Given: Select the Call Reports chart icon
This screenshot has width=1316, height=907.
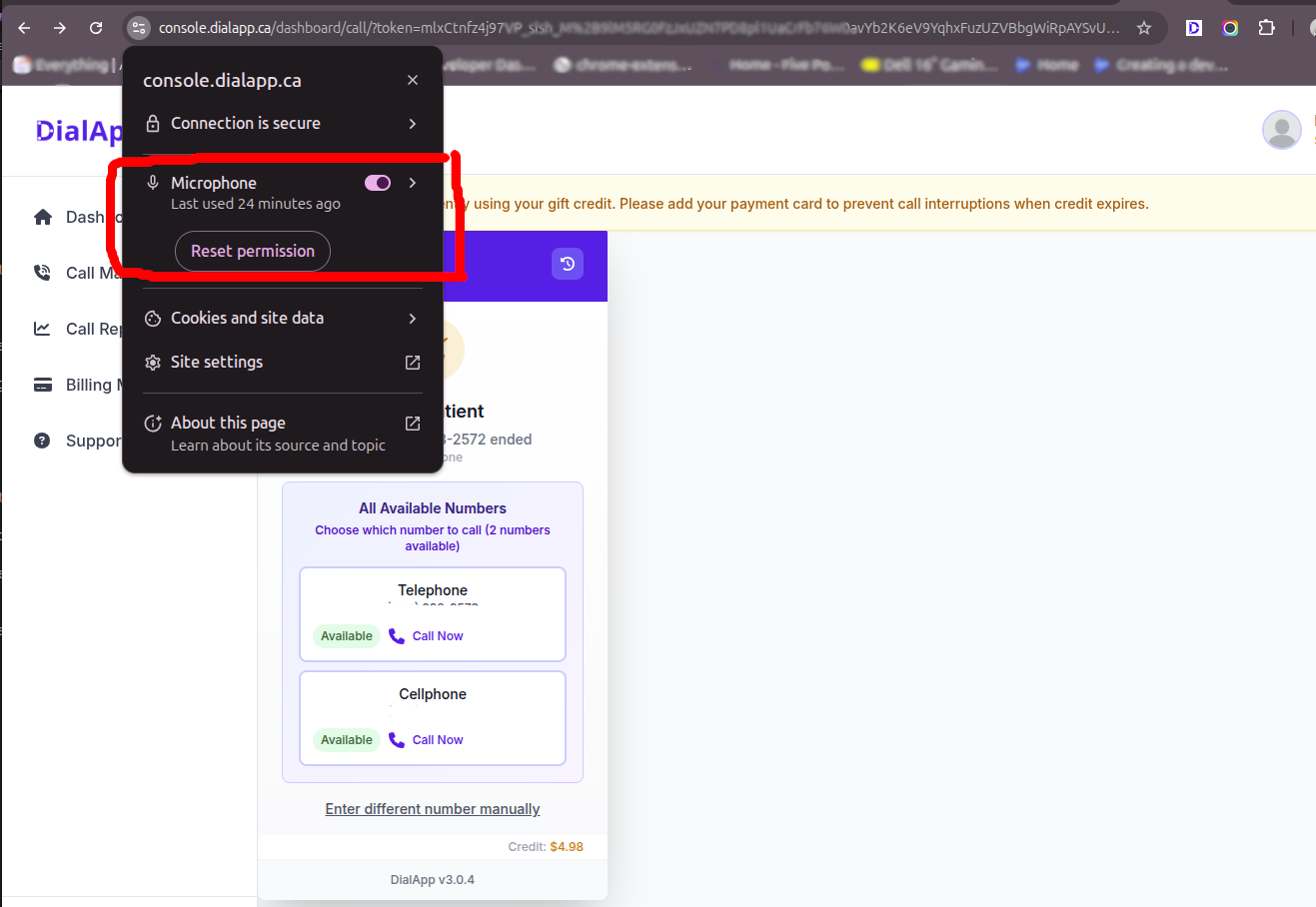Looking at the screenshot, I should click(x=44, y=328).
